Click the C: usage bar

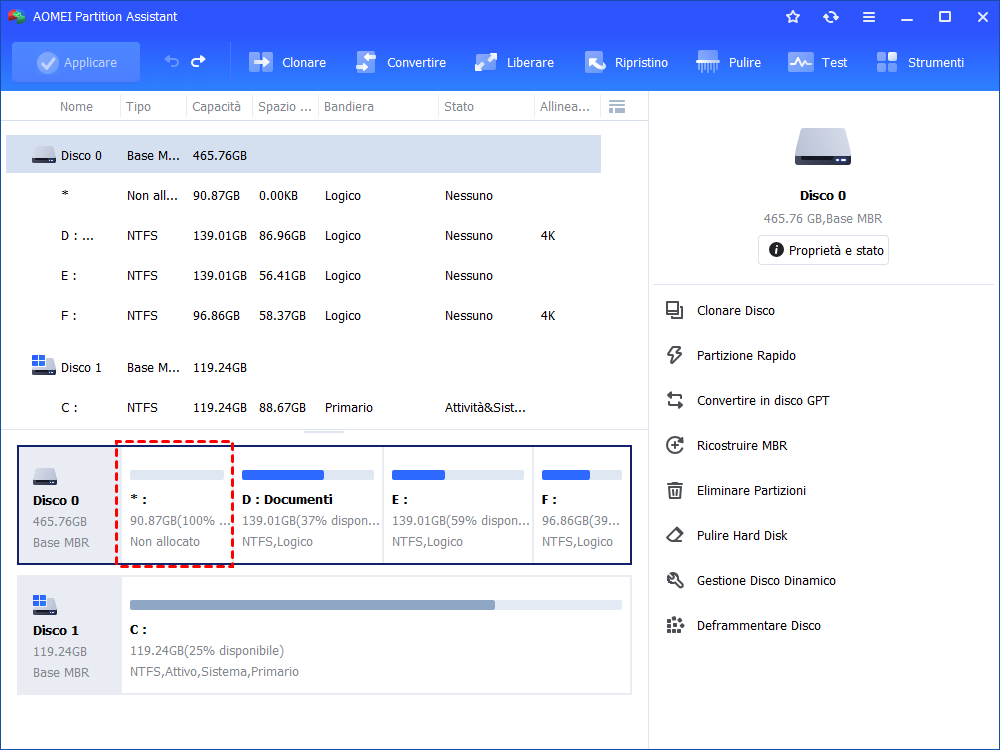click(376, 605)
